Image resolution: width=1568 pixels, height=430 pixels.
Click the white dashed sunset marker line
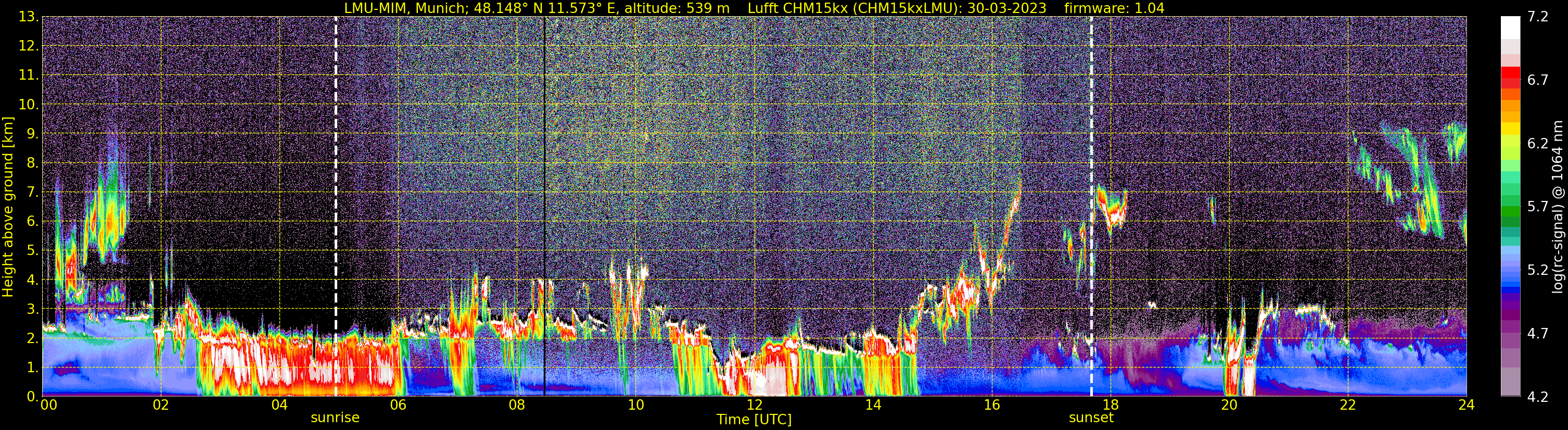[x=1091, y=207]
